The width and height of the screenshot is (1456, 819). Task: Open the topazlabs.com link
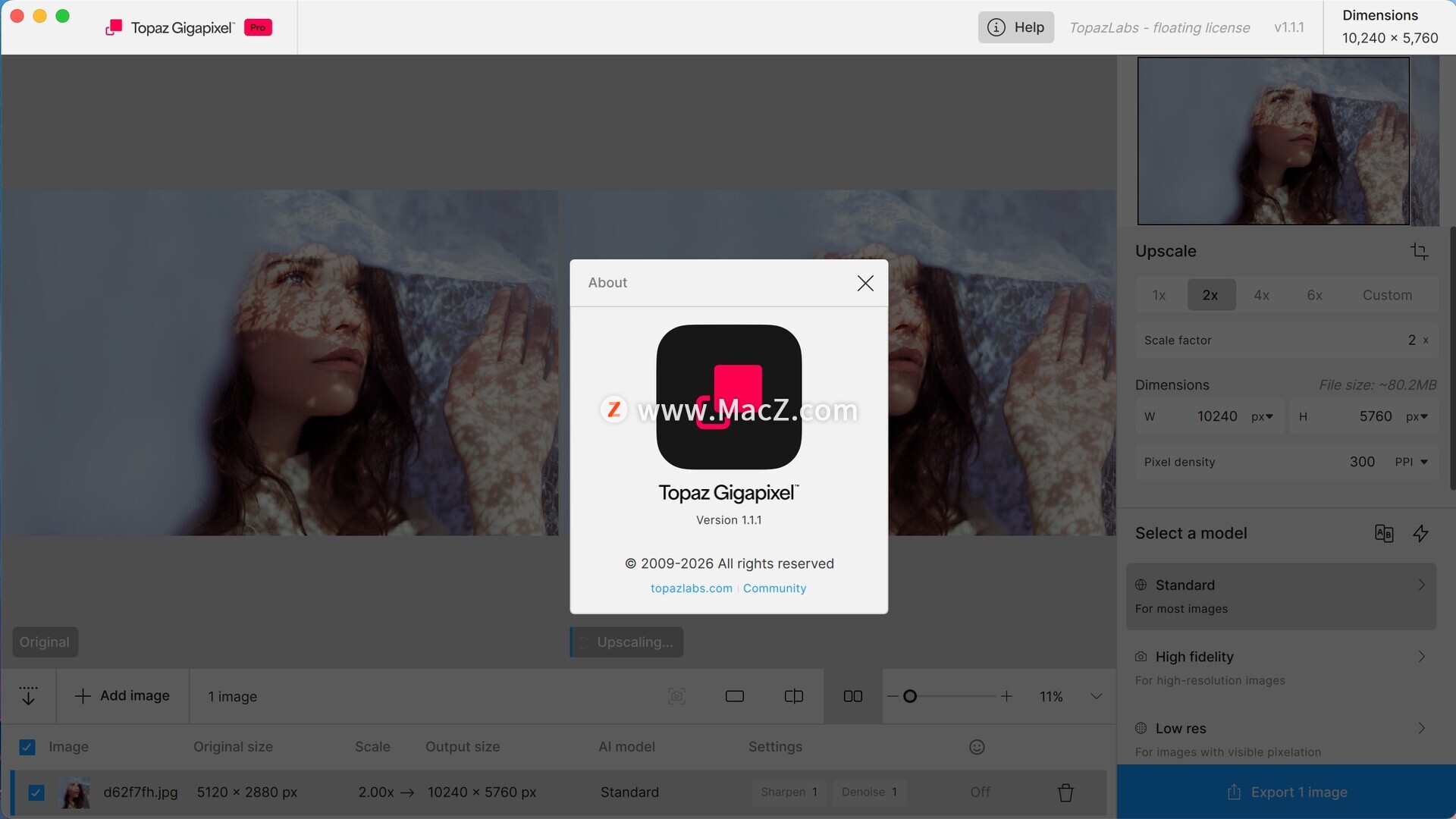coord(691,588)
